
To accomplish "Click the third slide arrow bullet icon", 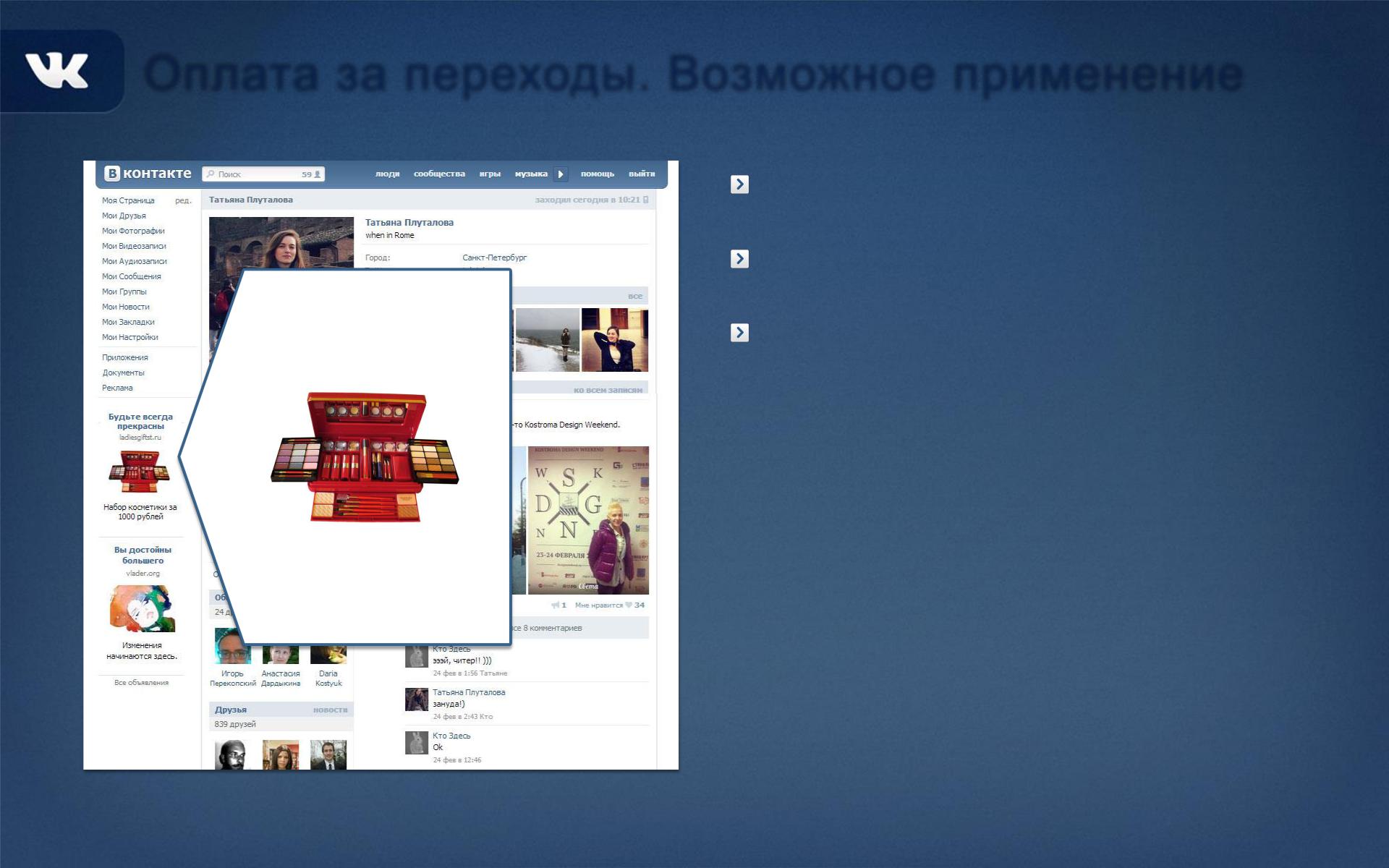I will click(x=739, y=333).
